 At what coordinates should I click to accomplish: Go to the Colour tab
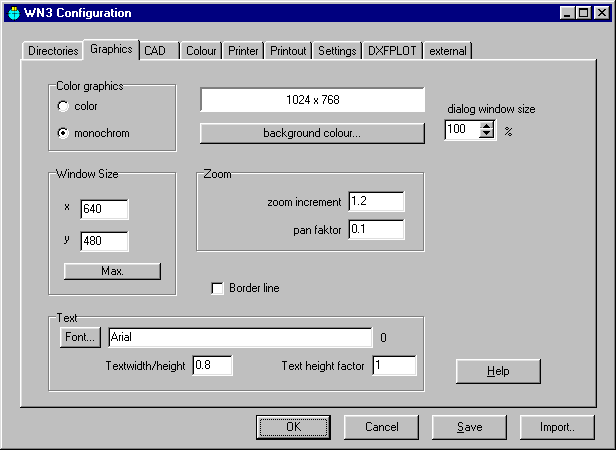[x=201, y=51]
